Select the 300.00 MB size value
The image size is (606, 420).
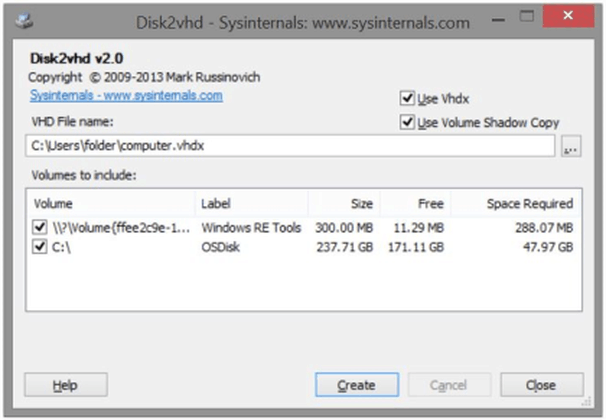click(344, 228)
